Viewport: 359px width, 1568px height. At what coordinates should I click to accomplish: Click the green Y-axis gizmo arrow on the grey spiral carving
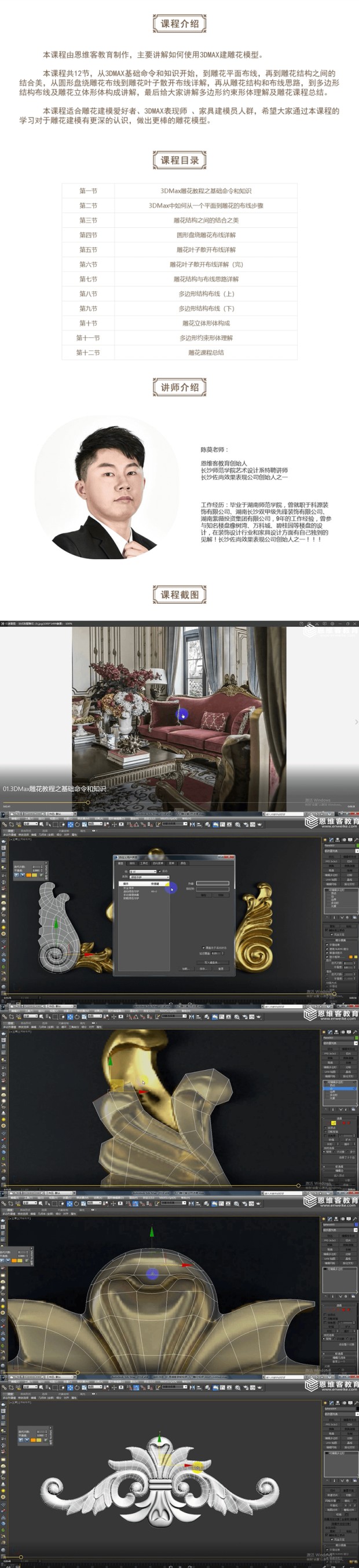point(56,924)
